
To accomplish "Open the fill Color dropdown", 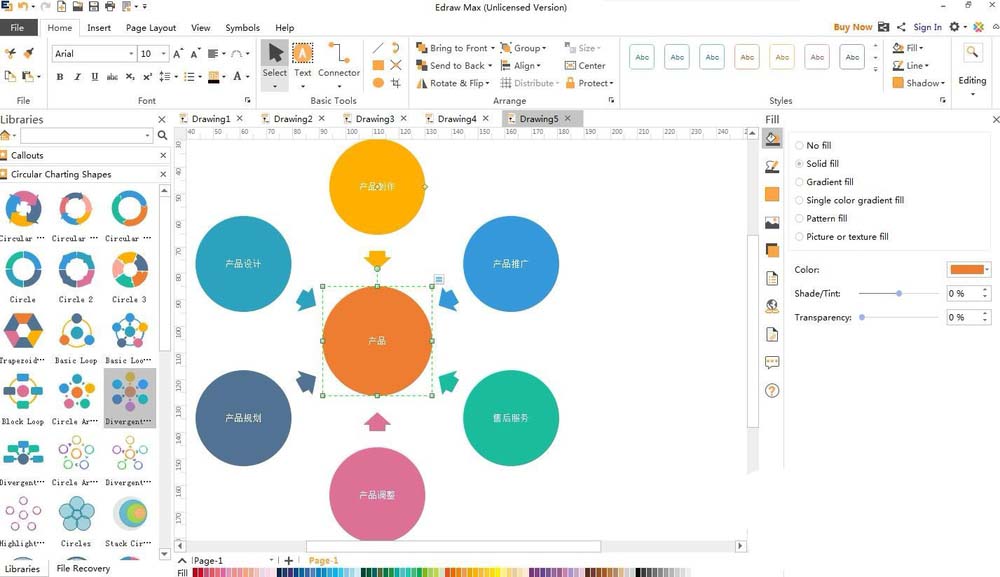I will click(987, 270).
